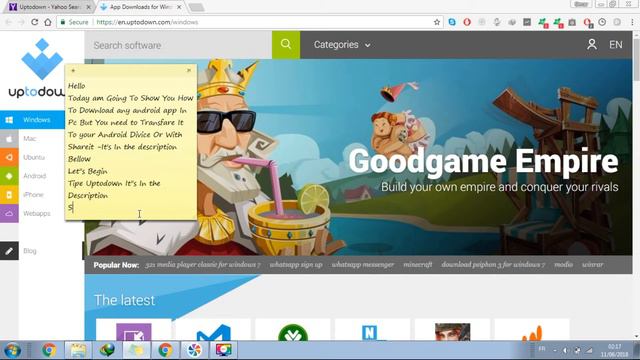Screen dimensions: 640x360
Task: Click the microphone extension icon
Action: point(497,22)
